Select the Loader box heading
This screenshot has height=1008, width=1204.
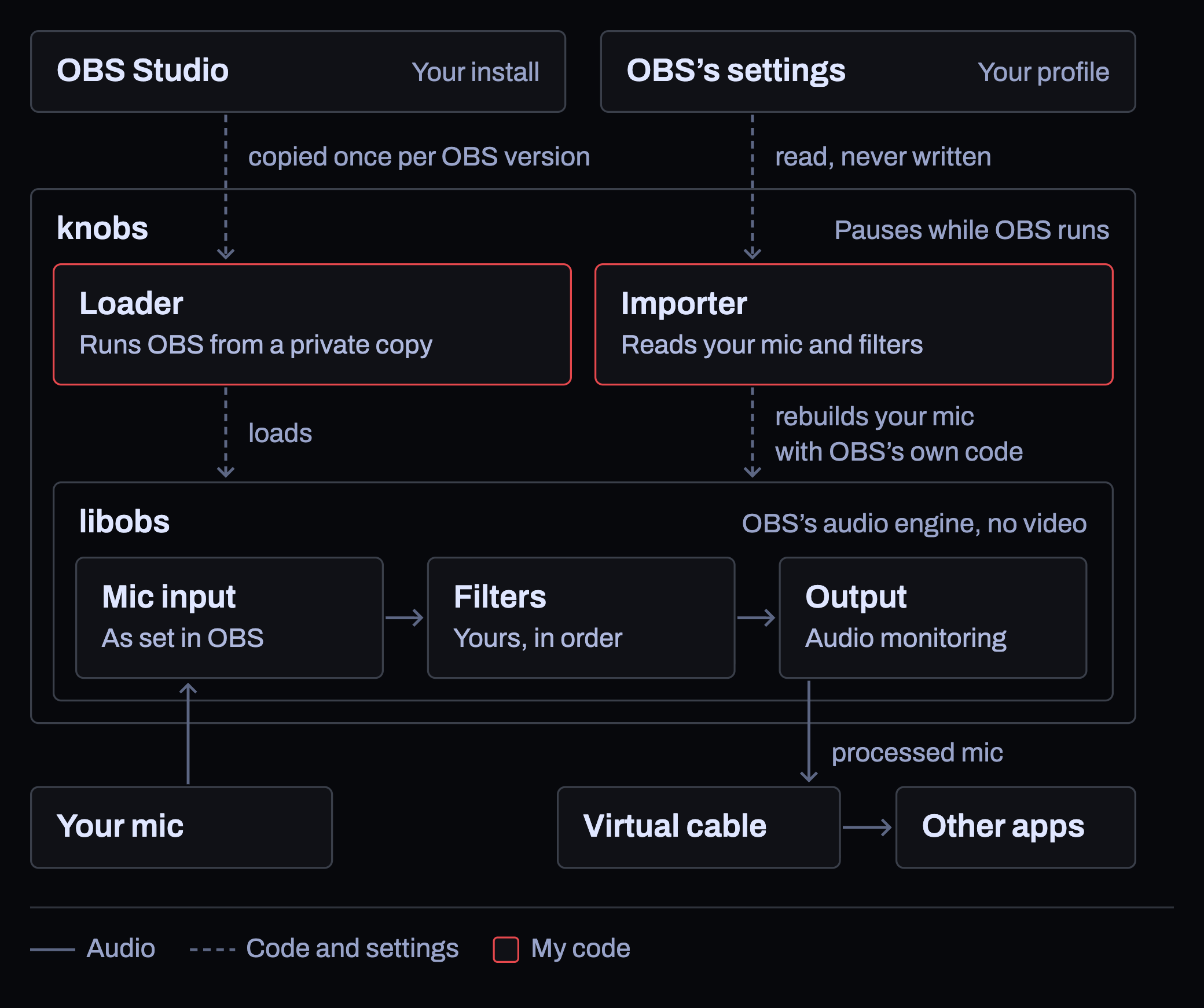(x=131, y=303)
